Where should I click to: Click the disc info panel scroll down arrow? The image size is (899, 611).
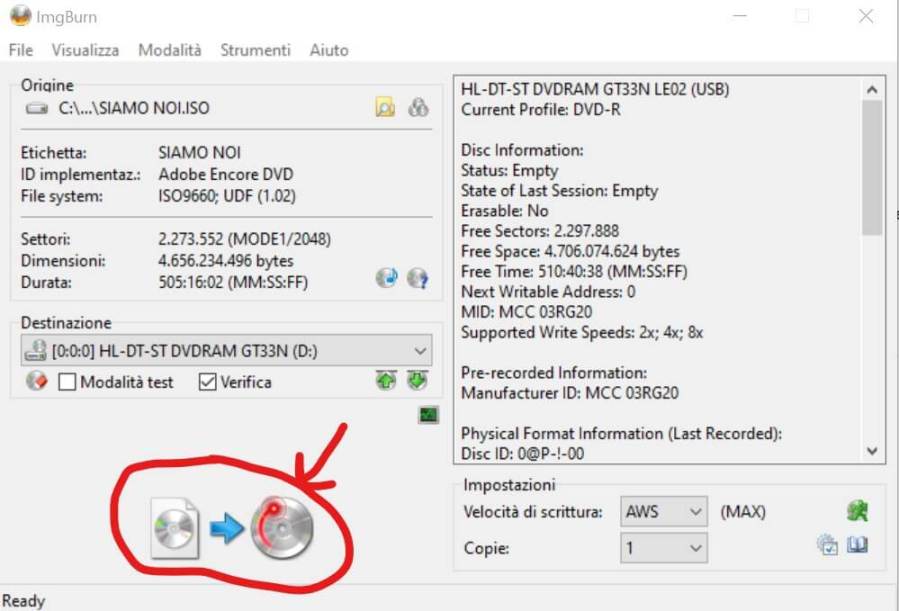coord(872,452)
